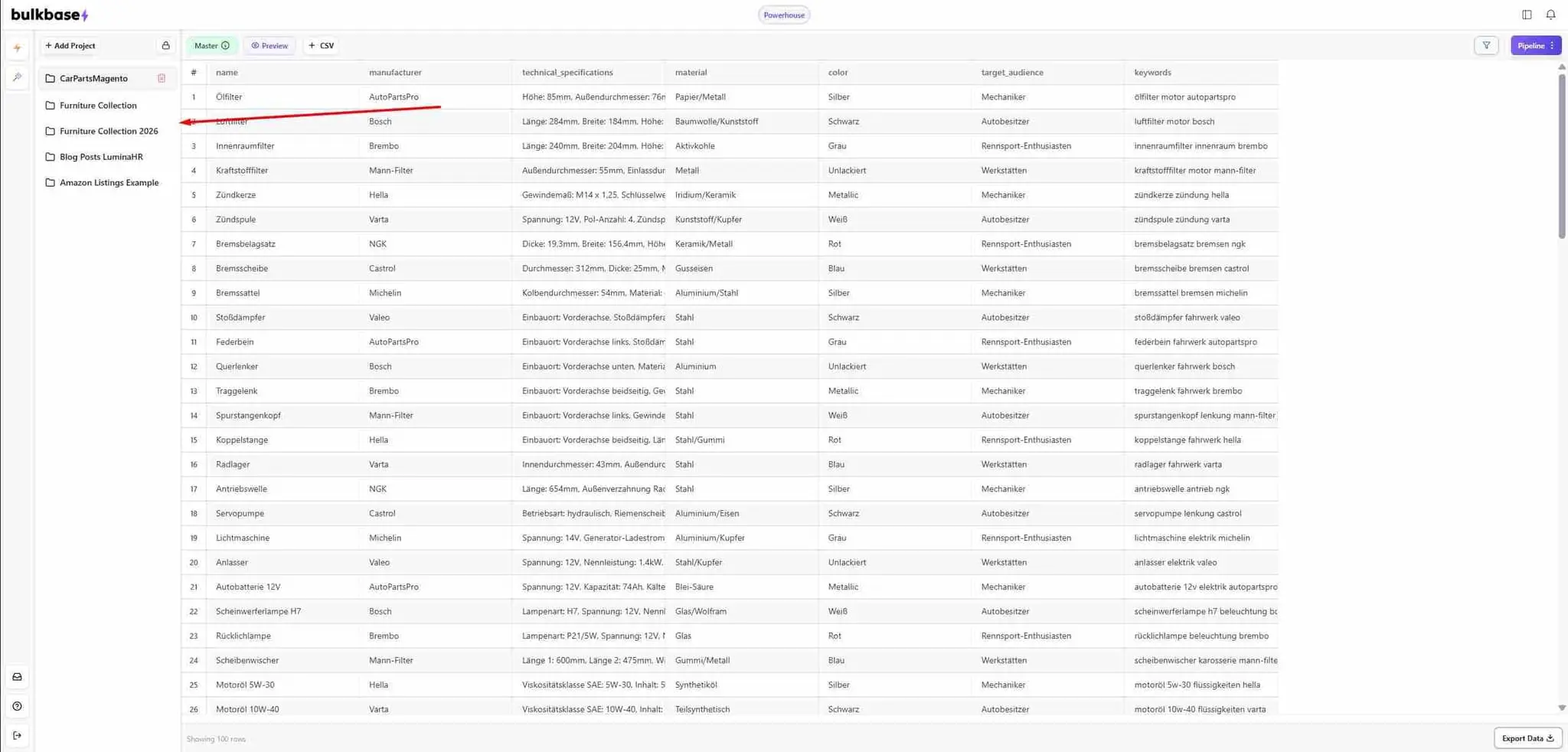Open the magic wand tool in sidebar
Image resolution: width=1568 pixels, height=752 pixels.
[x=17, y=77]
